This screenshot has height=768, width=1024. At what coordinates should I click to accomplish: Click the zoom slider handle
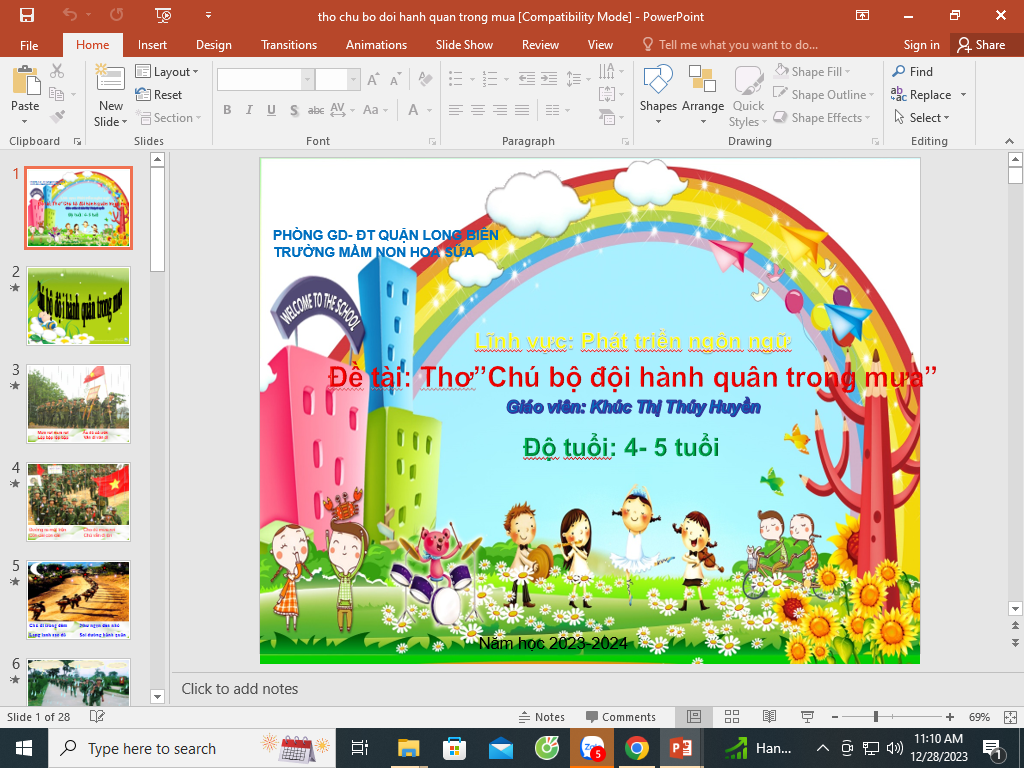tap(876, 717)
